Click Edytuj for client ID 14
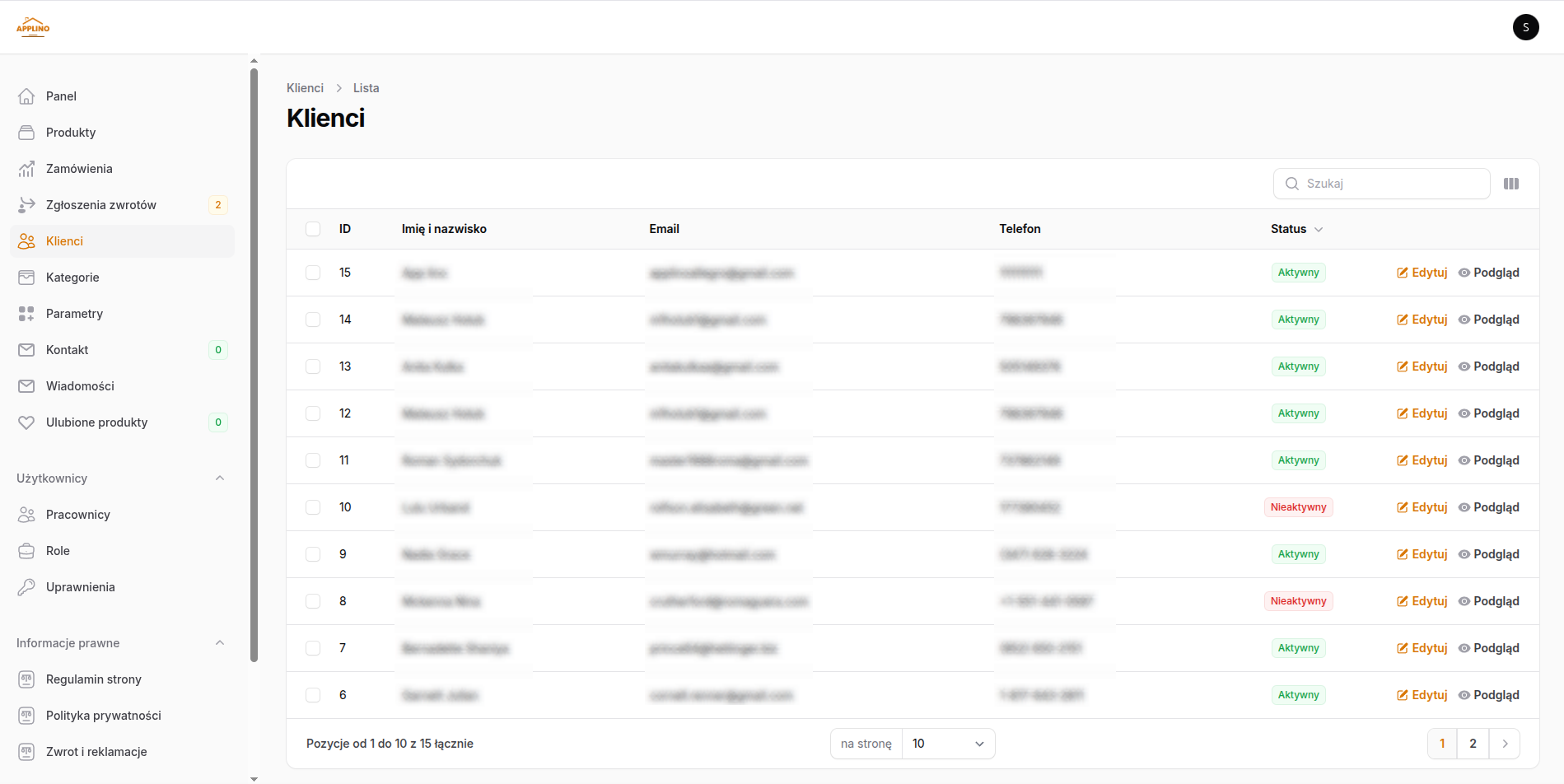Image resolution: width=1564 pixels, height=784 pixels. [1422, 320]
